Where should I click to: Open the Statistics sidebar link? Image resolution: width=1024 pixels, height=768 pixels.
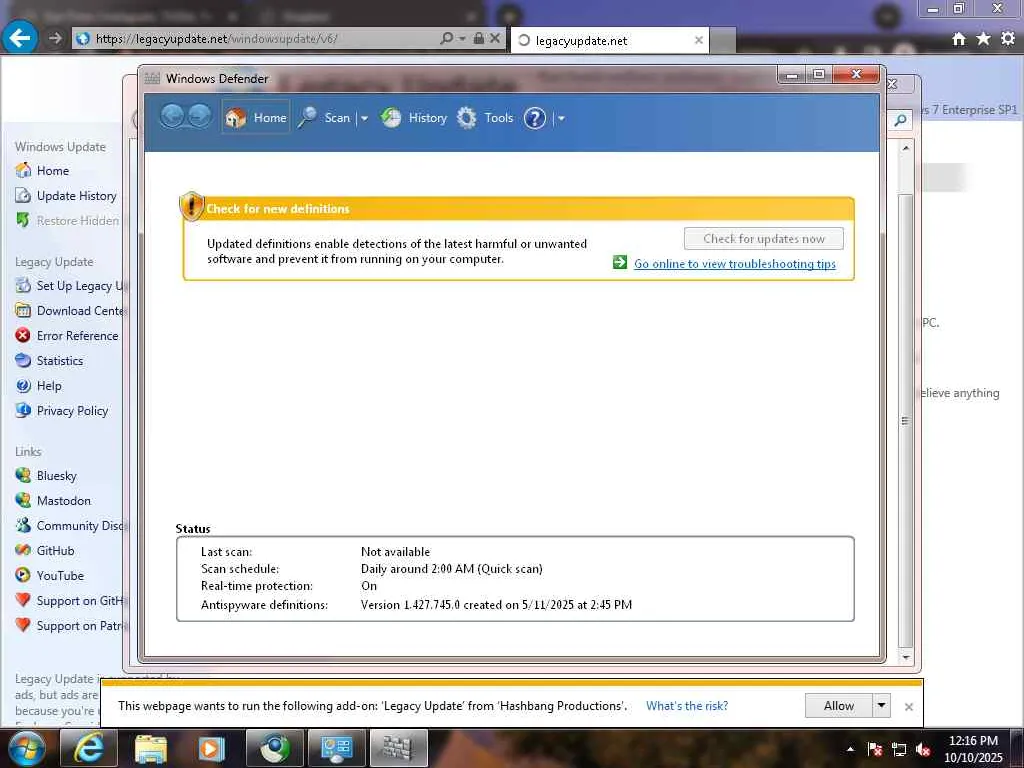click(49, 360)
